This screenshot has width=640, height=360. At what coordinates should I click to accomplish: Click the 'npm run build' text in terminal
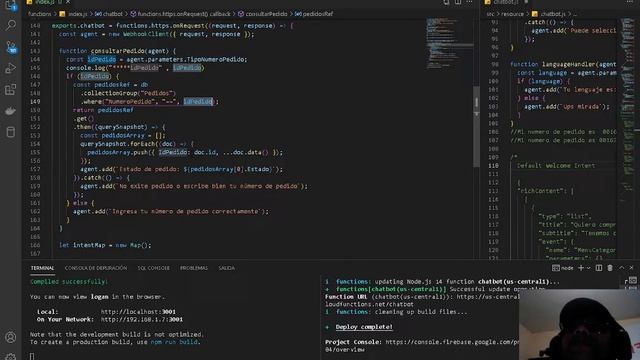tap(174, 342)
